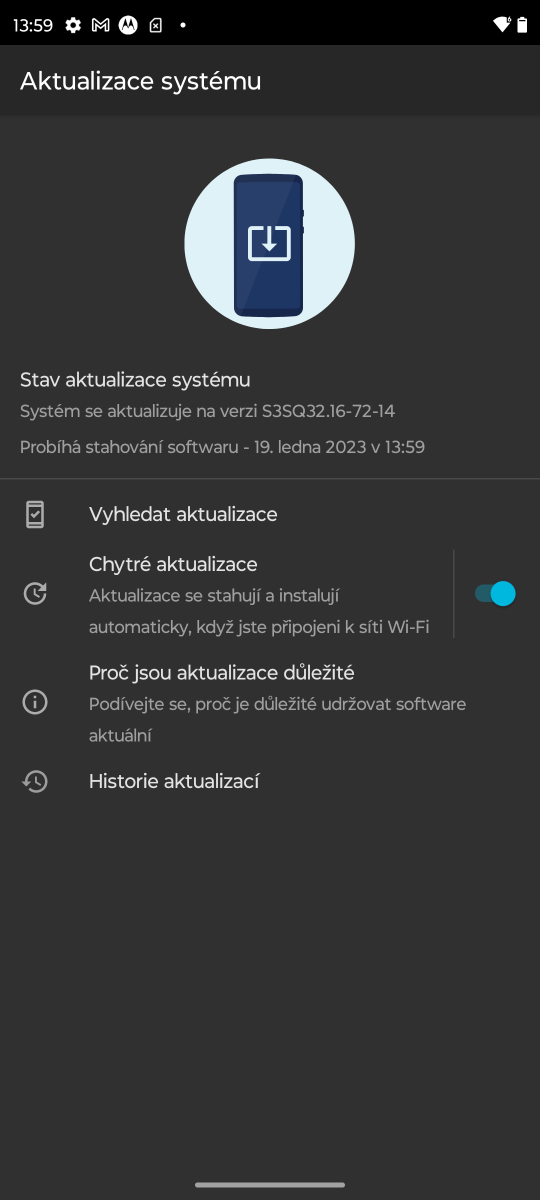Screen dimensions: 540x1200
Task: Tap the battery indicator icon
Action: point(522,25)
